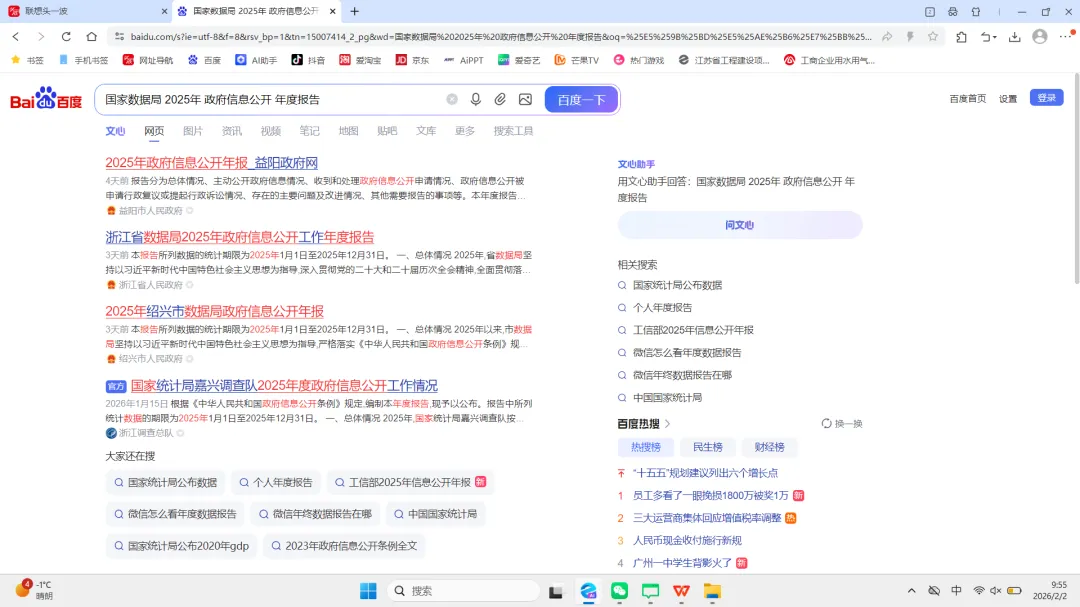This screenshot has width=1080, height=607.
Task: Click the 问文心 button
Action: point(740,225)
